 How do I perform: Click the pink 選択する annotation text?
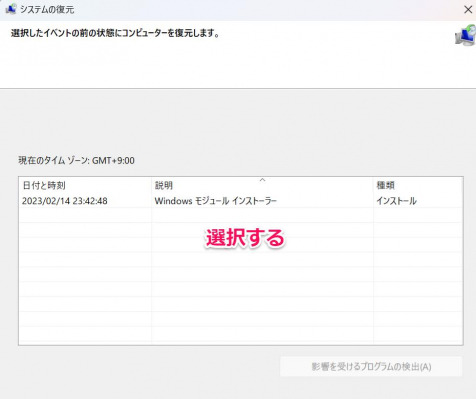[245, 238]
